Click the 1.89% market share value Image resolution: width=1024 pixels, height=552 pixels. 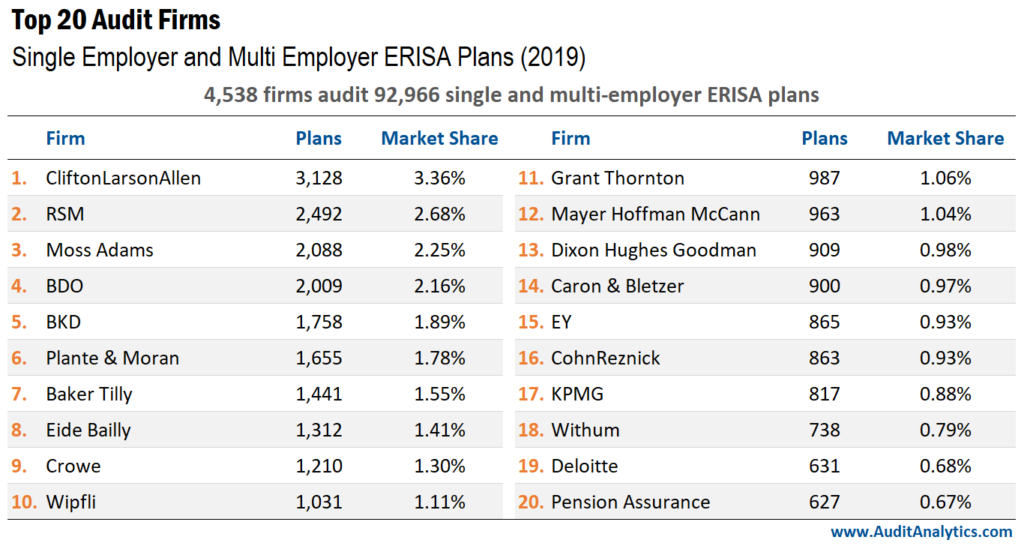coord(440,321)
